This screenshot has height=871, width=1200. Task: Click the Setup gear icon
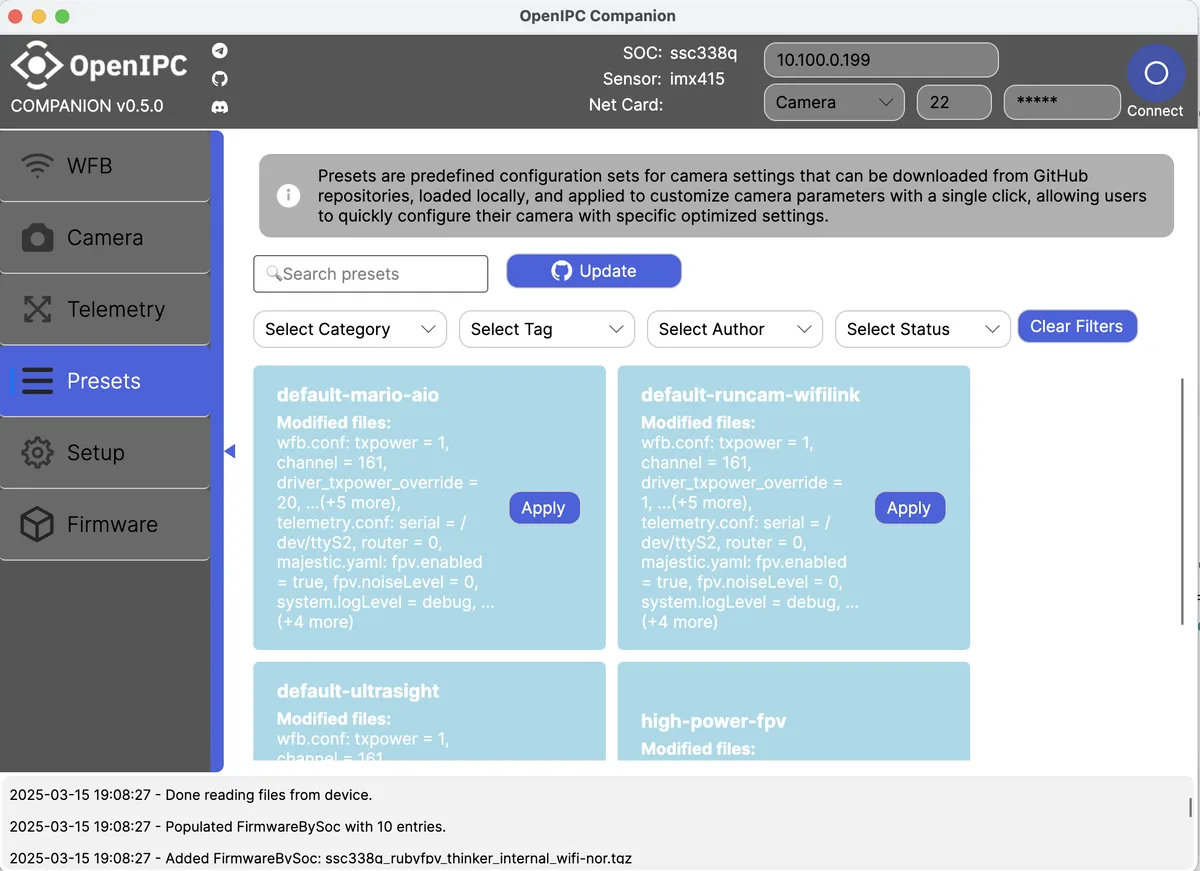(37, 453)
